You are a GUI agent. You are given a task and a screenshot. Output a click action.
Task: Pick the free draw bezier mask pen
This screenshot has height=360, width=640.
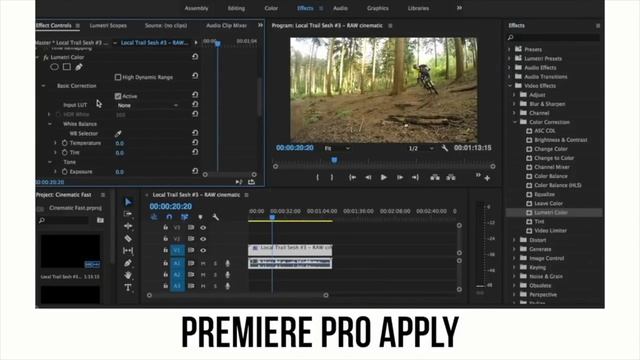79,67
